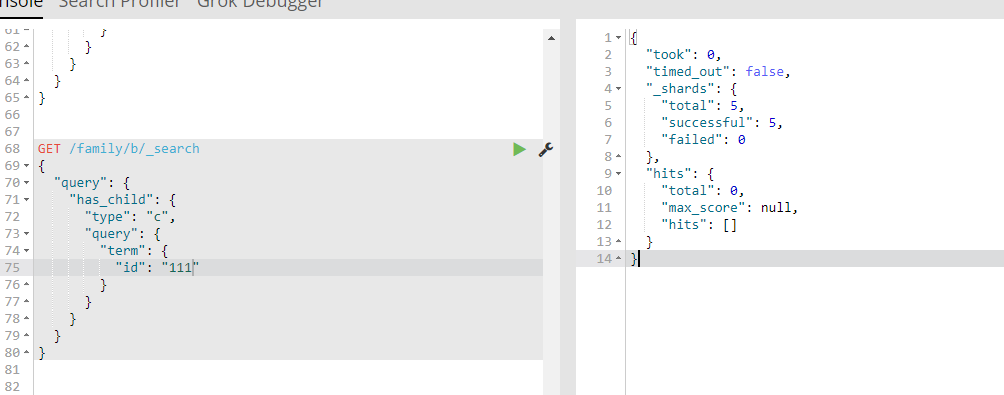Collapse the "query" block at line 70
Screen dimensions: 1004x395
tap(26, 182)
